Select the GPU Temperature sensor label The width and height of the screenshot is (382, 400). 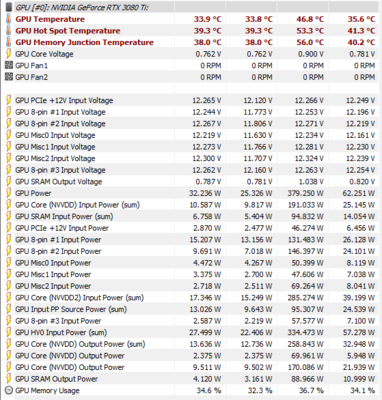point(50,19)
